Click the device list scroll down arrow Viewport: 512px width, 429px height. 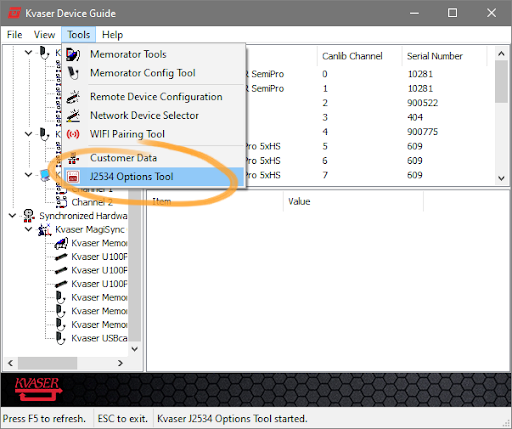pos(501,178)
